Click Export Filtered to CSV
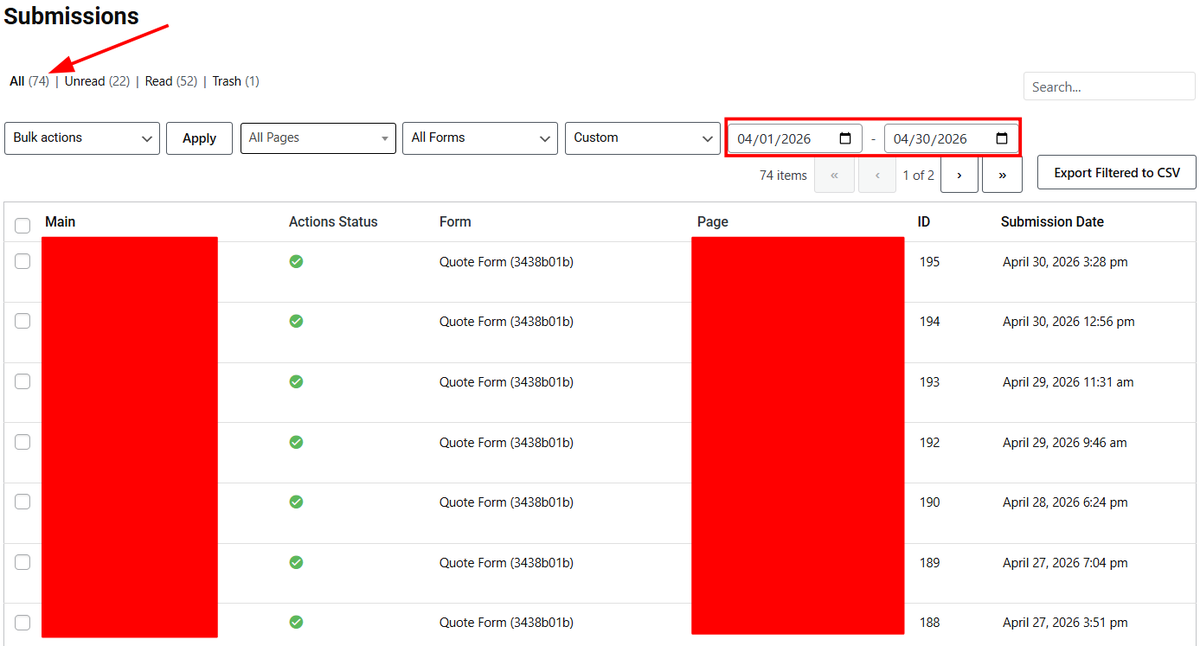The width and height of the screenshot is (1200, 646). 1117,173
